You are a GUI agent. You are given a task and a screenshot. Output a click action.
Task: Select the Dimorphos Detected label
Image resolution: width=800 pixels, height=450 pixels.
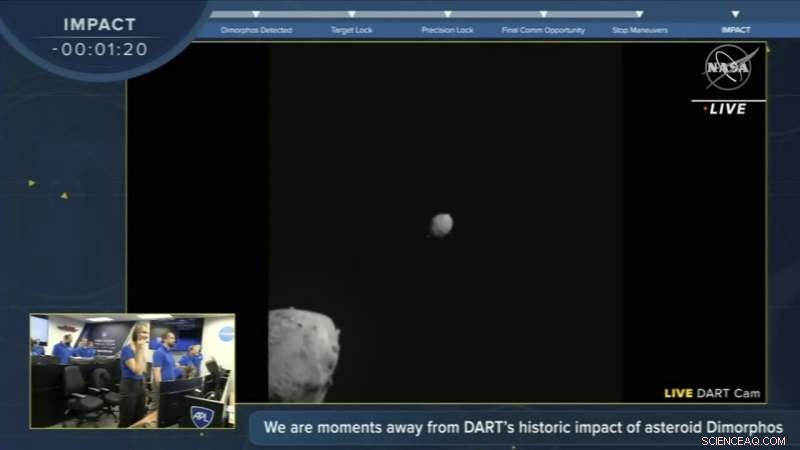click(x=256, y=30)
